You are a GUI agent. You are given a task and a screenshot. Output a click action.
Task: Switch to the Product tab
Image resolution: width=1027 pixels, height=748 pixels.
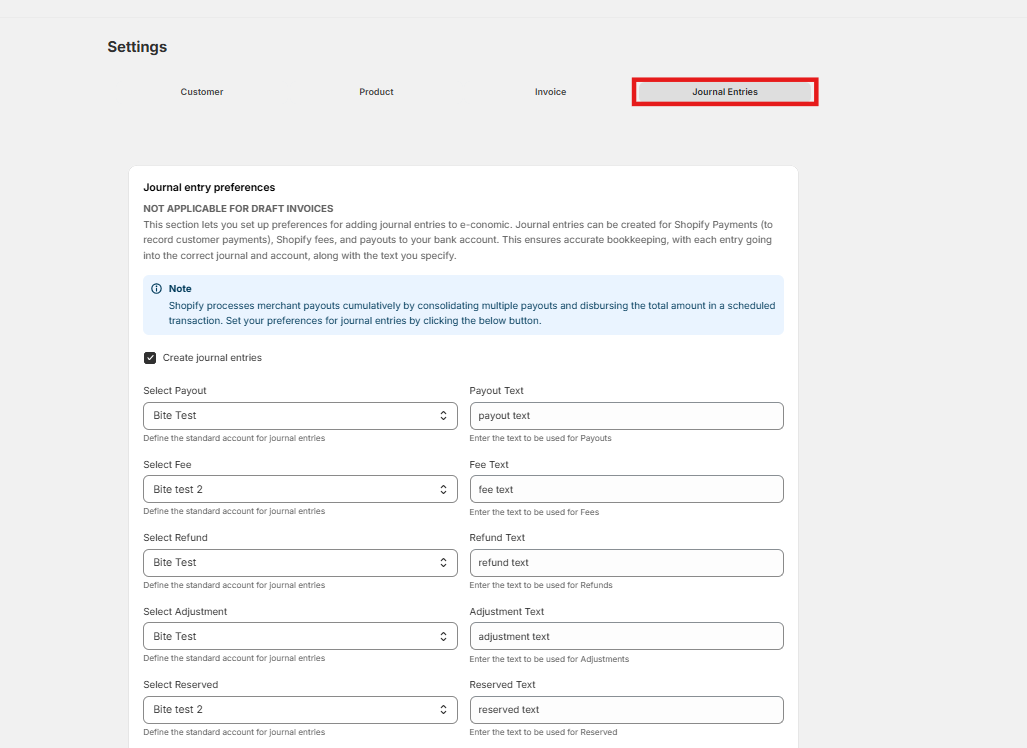pyautogui.click(x=376, y=92)
